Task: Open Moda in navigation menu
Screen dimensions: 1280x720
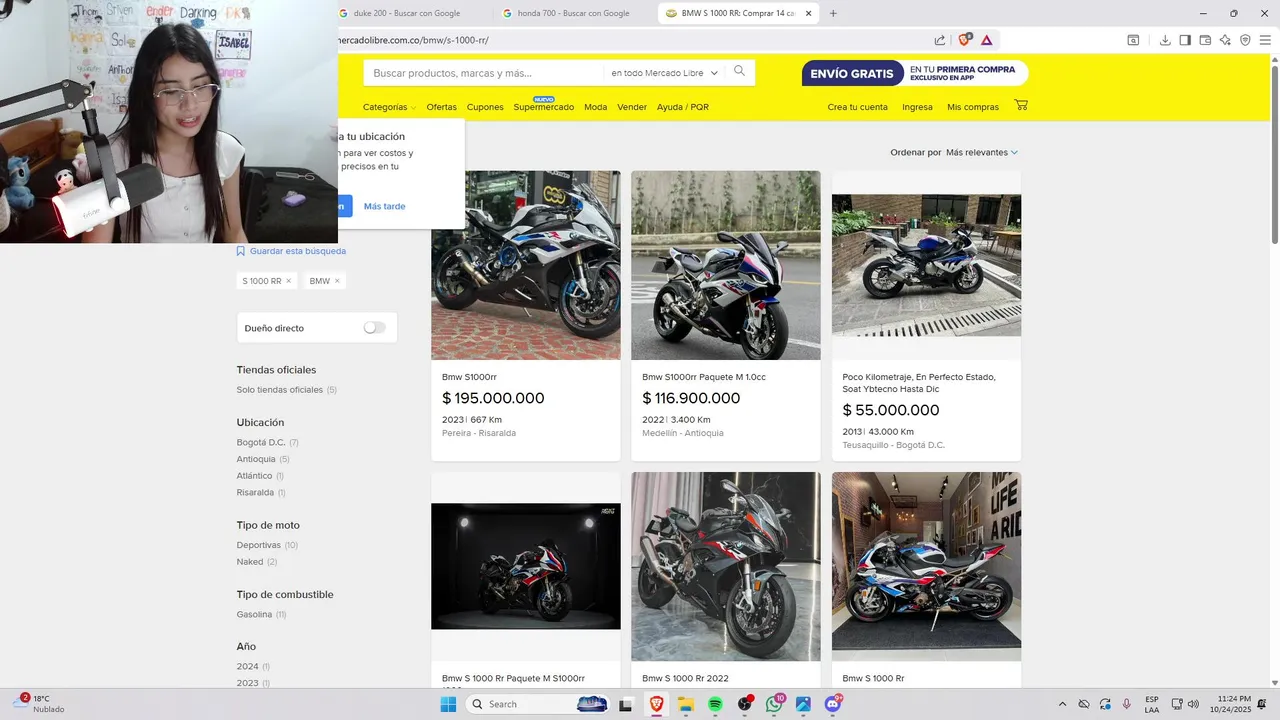Action: [x=595, y=107]
